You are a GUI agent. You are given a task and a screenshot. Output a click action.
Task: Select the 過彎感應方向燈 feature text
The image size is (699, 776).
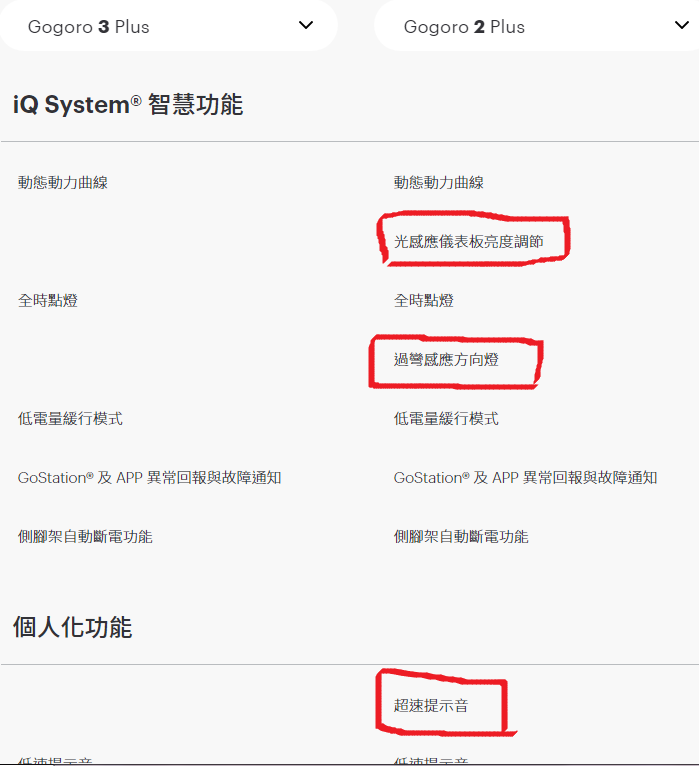pos(446,359)
